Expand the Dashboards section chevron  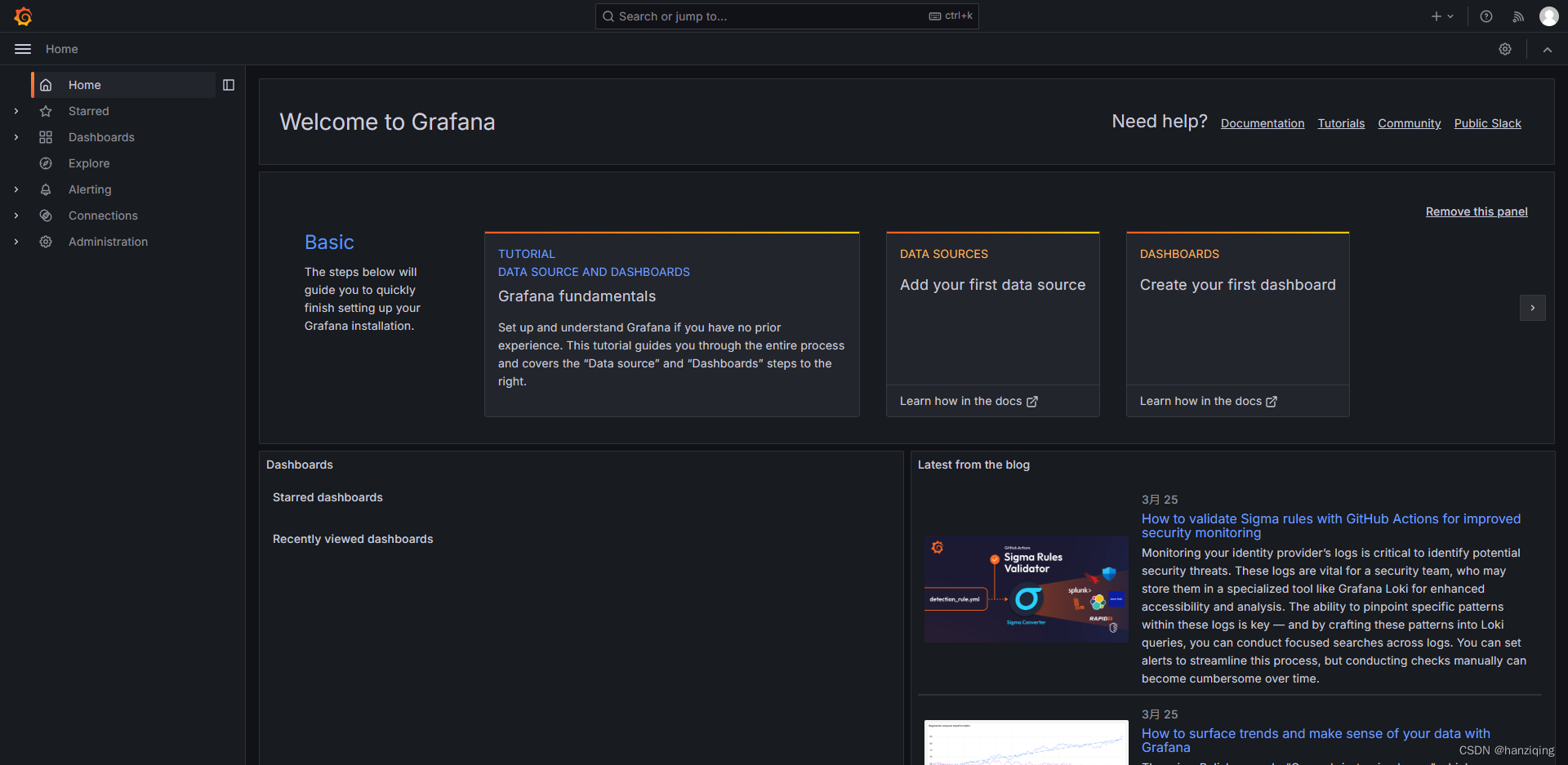pos(16,137)
